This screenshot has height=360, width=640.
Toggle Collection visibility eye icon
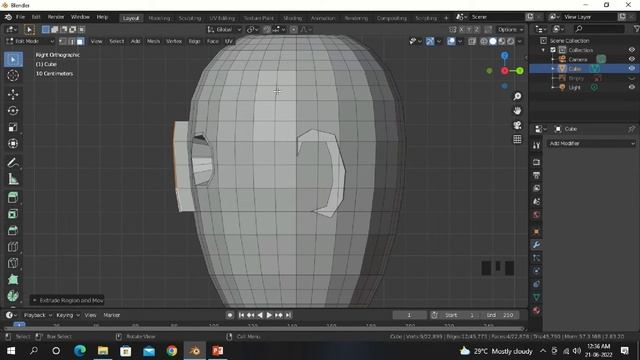(631, 50)
